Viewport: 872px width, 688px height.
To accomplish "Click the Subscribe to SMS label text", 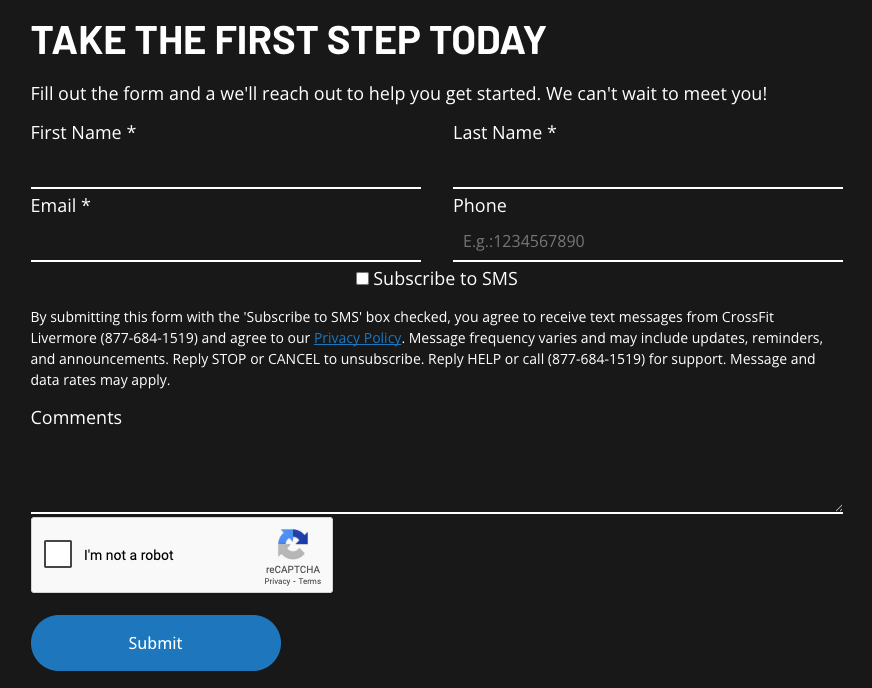I will click(x=445, y=279).
